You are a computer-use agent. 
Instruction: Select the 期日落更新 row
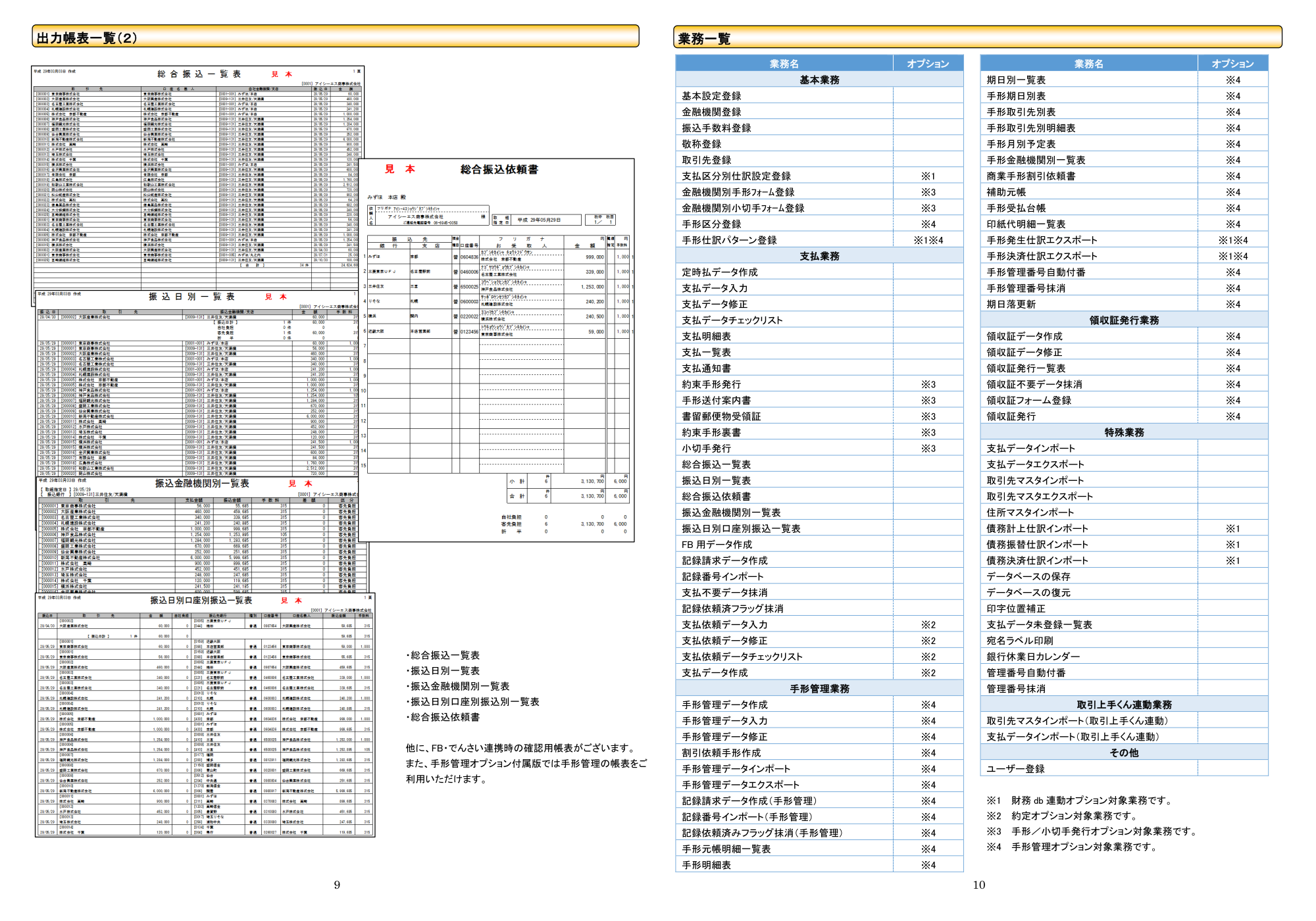point(1124,305)
